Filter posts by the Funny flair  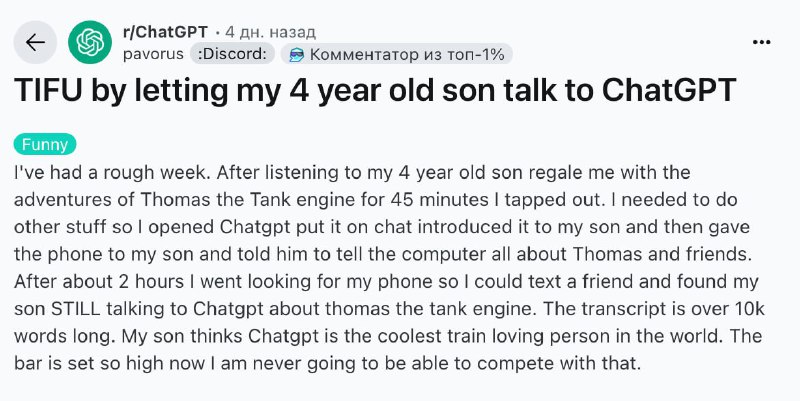coord(45,144)
